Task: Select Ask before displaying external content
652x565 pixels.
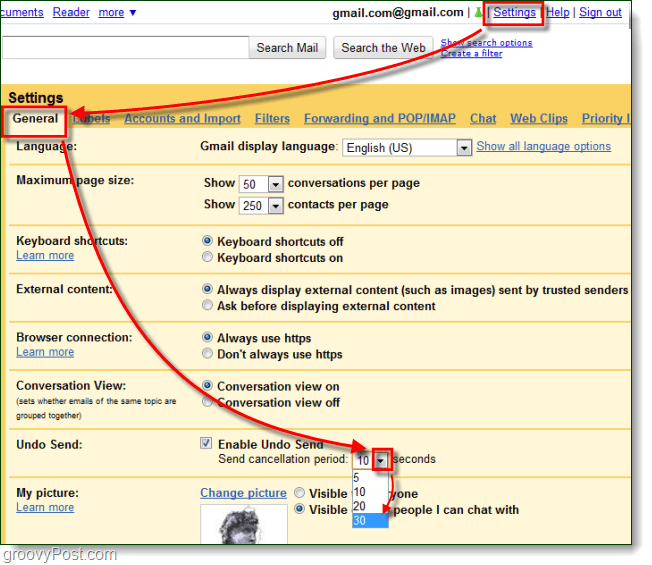Action: [x=207, y=305]
